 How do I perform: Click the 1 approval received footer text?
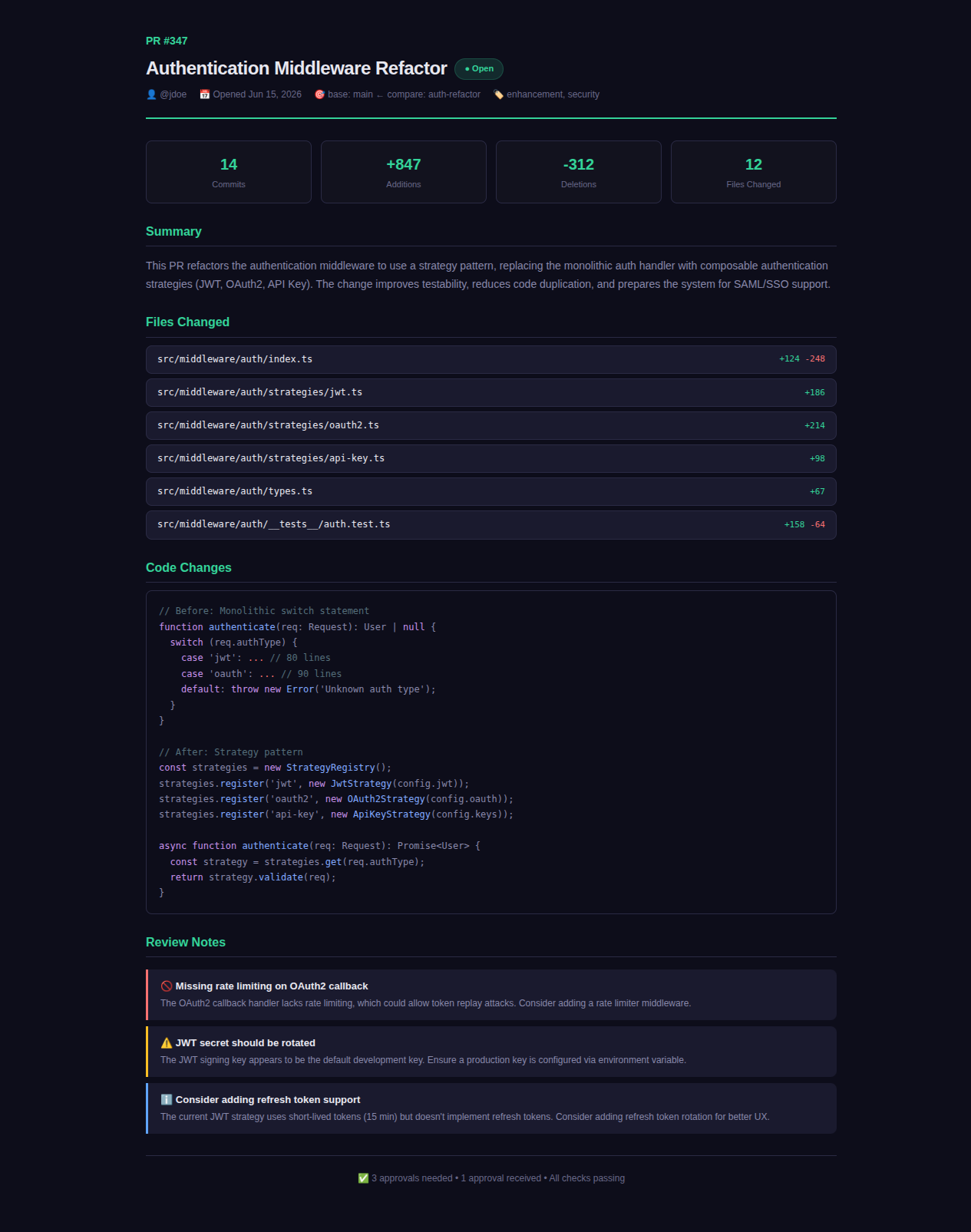pyautogui.click(x=501, y=1178)
